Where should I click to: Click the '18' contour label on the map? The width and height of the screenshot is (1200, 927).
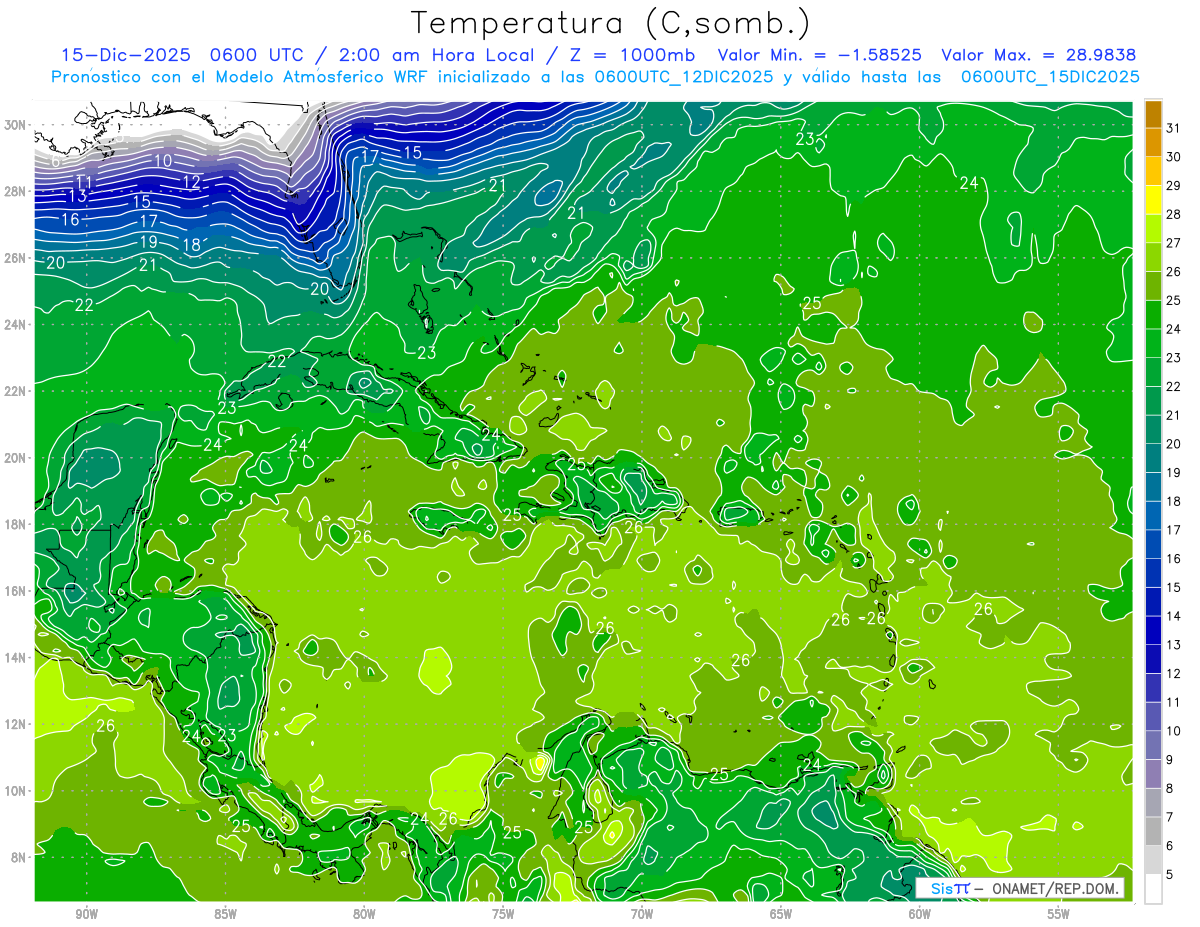[x=193, y=245]
